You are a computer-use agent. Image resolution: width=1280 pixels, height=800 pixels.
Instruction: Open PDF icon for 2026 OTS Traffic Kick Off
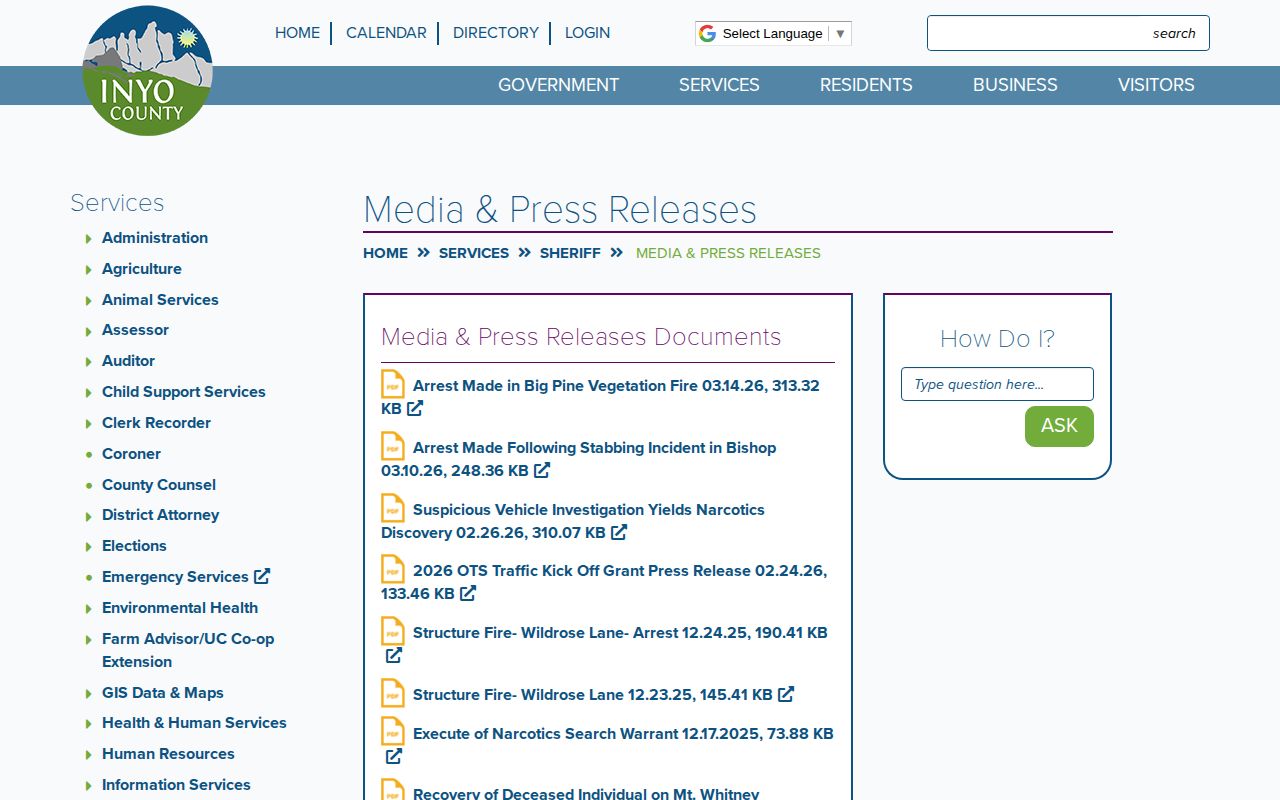(x=393, y=570)
